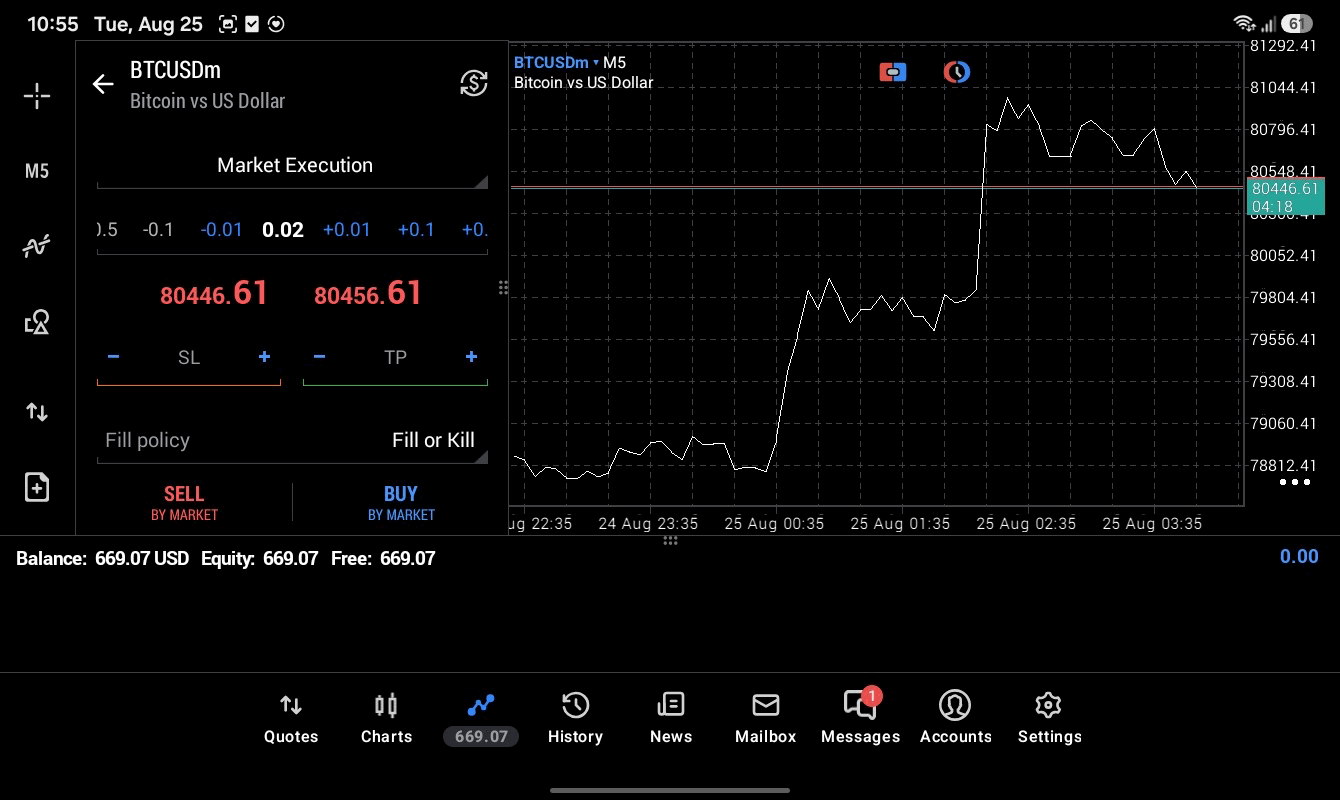
Task: Tap the up-down arrows trade icon in sidebar
Action: (x=37, y=412)
